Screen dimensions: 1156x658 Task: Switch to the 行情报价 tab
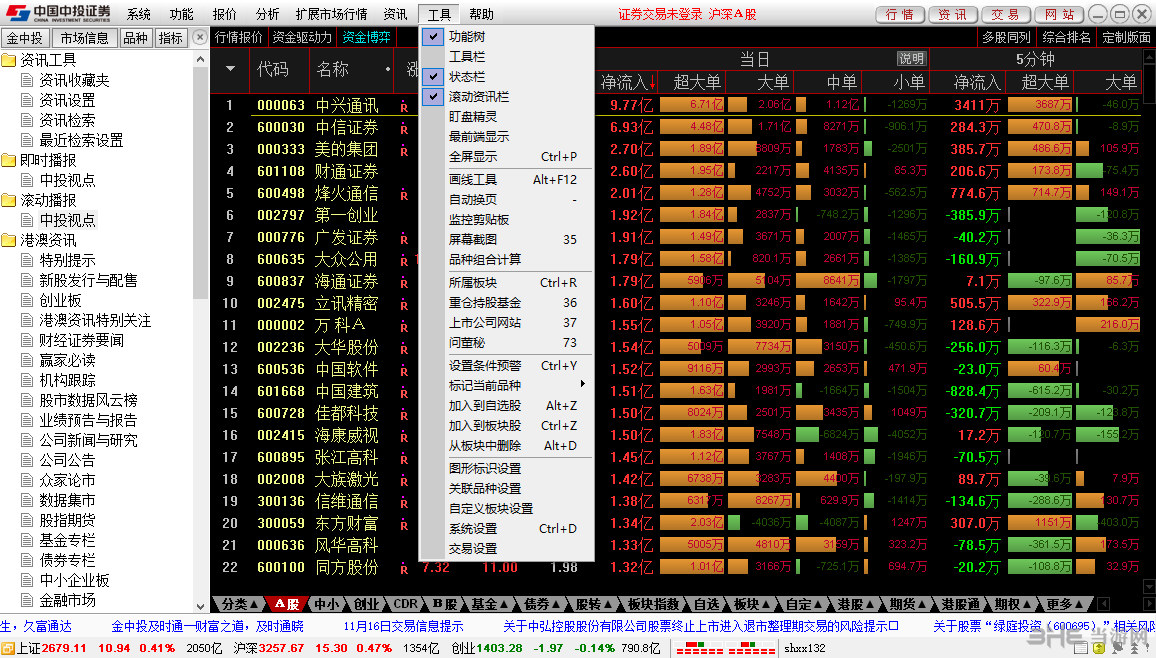[239, 37]
